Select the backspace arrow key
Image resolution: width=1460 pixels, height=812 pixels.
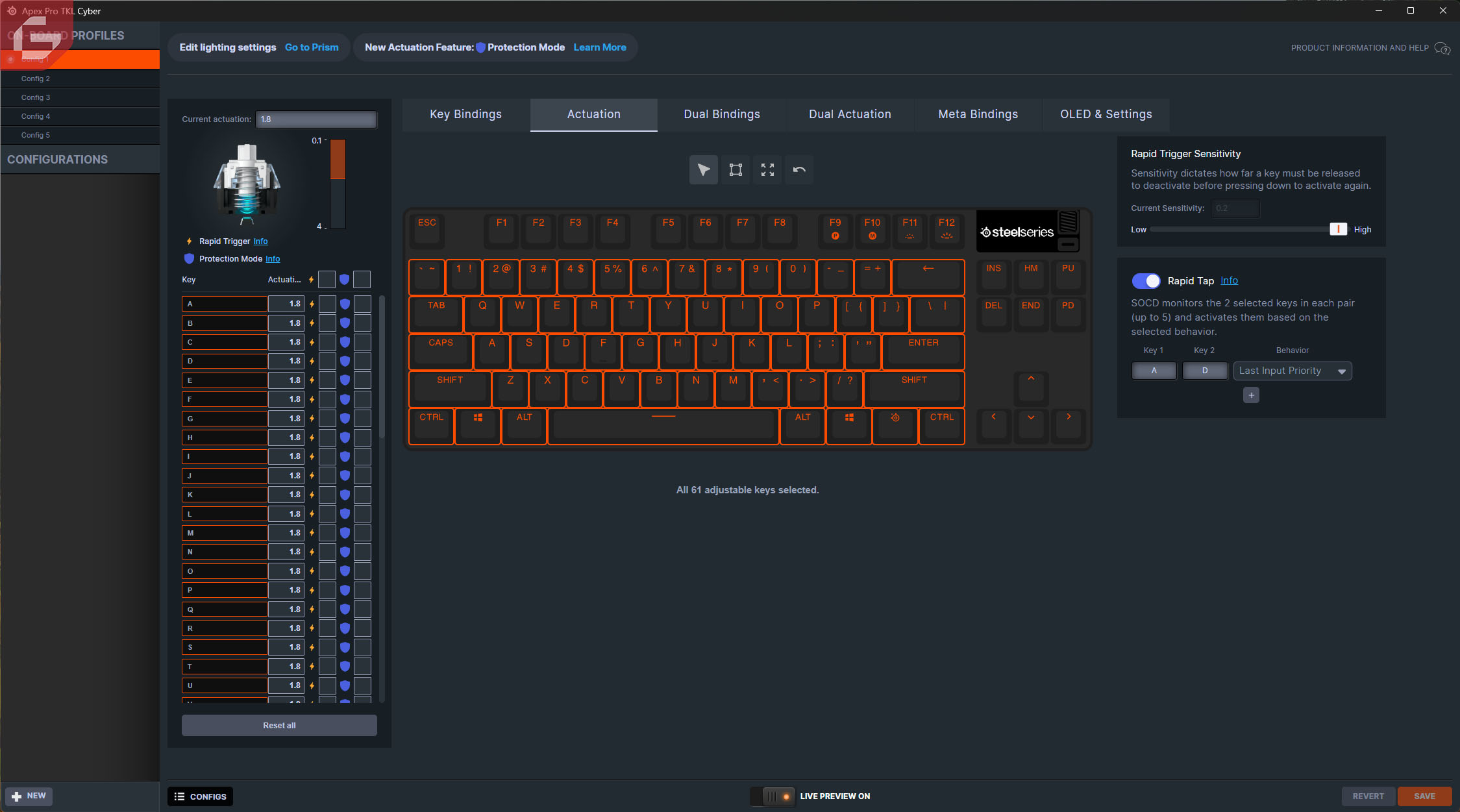(928, 277)
